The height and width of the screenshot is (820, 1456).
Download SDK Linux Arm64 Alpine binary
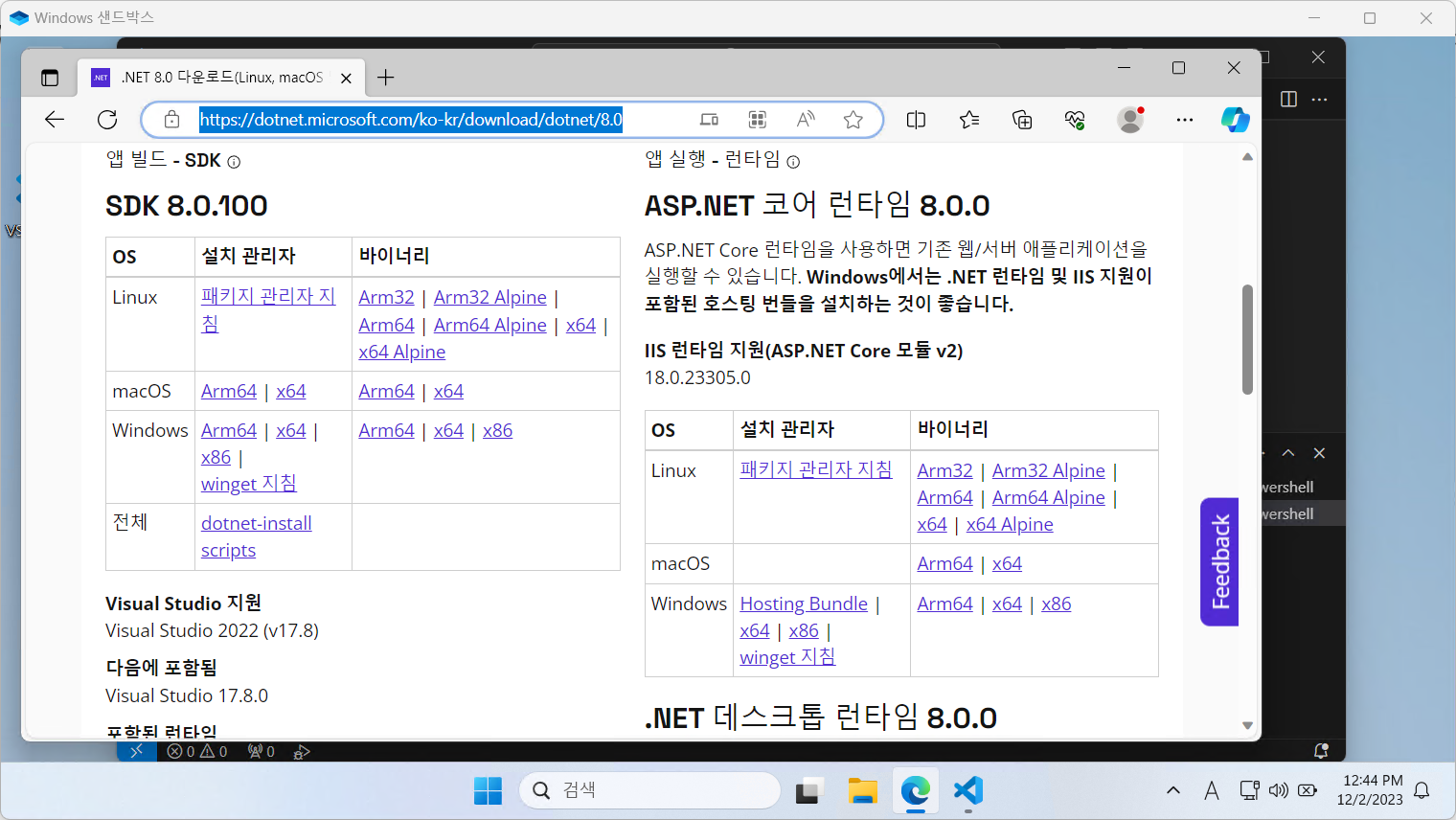(x=490, y=326)
